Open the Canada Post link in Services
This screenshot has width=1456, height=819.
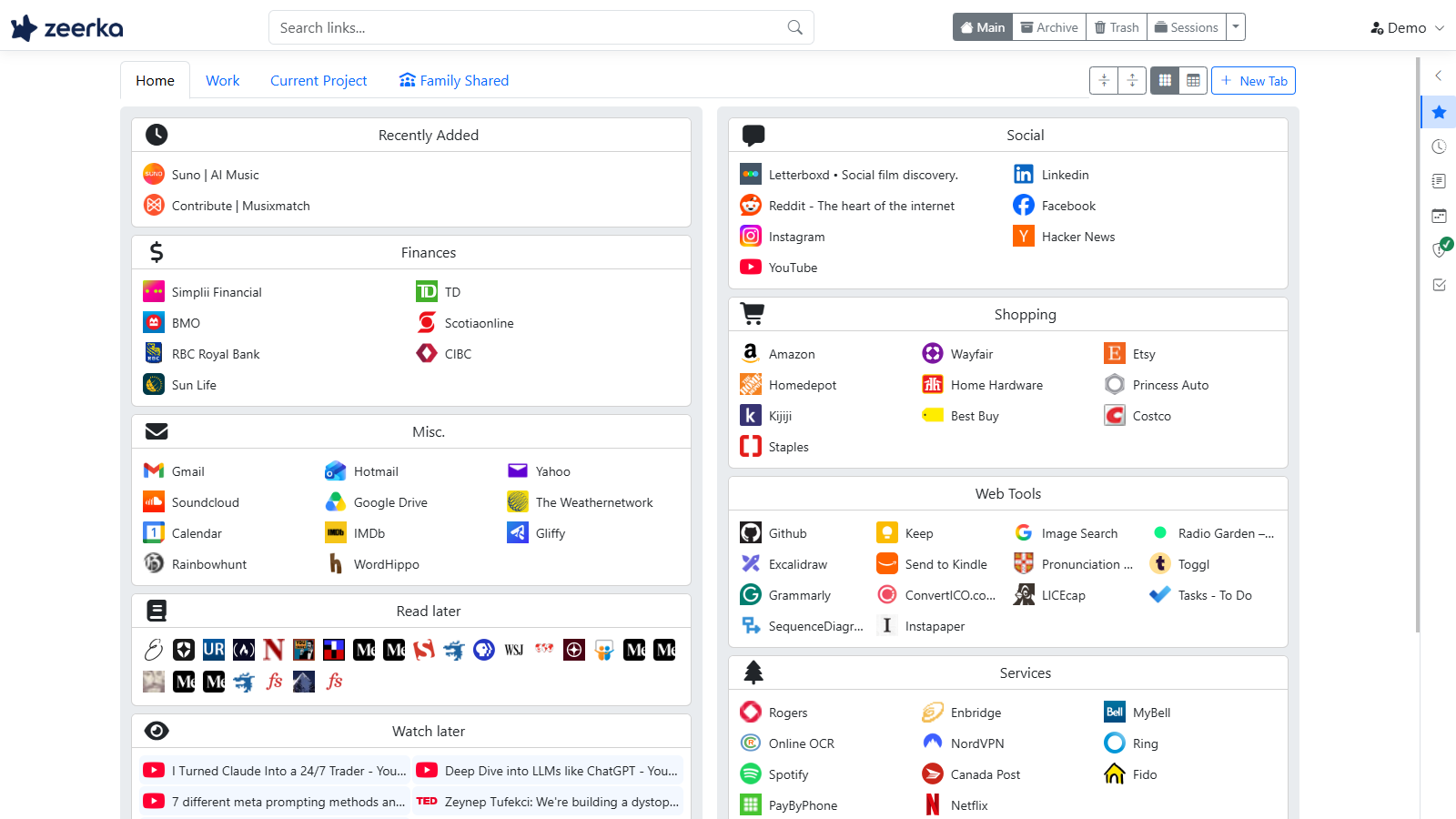986,774
